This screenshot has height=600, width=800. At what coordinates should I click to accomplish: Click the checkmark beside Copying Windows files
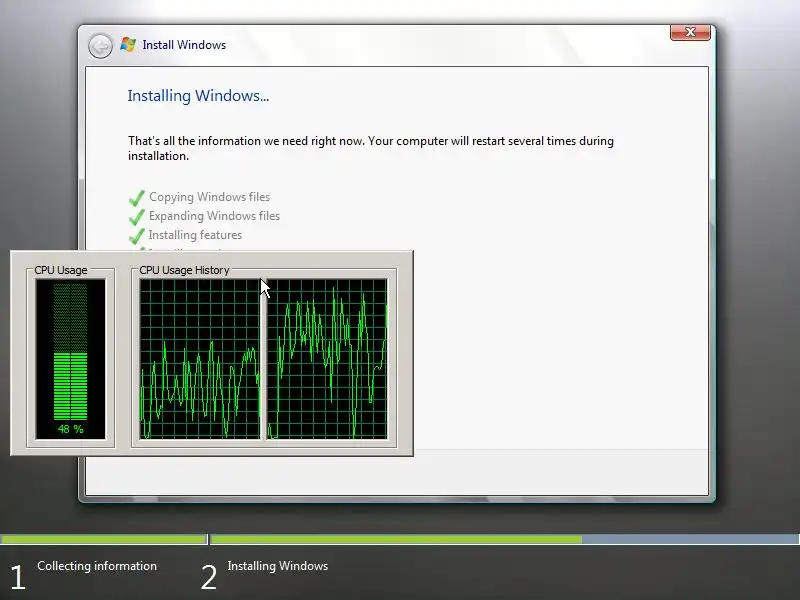(137, 197)
